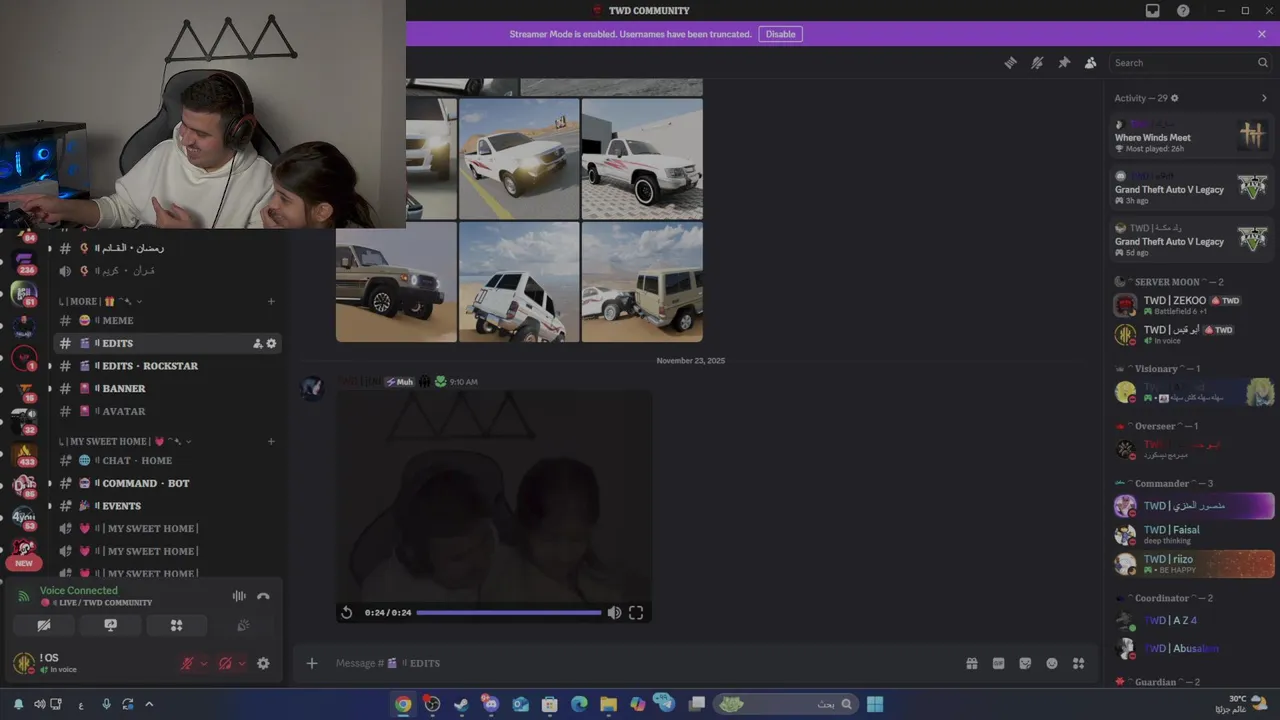Click the ! OS user avatar
The image size is (1280, 720).
click(24, 662)
